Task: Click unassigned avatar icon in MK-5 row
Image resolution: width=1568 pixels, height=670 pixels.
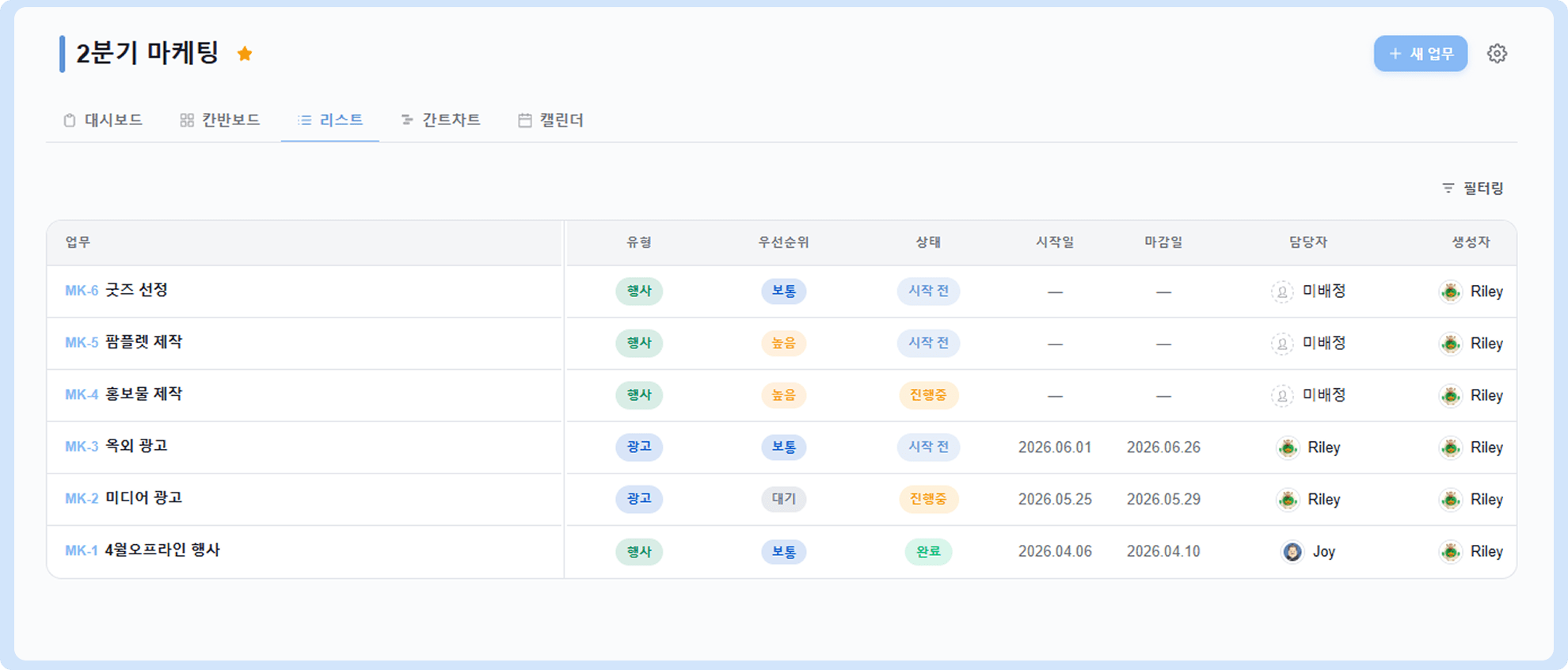Action: click(x=1282, y=344)
